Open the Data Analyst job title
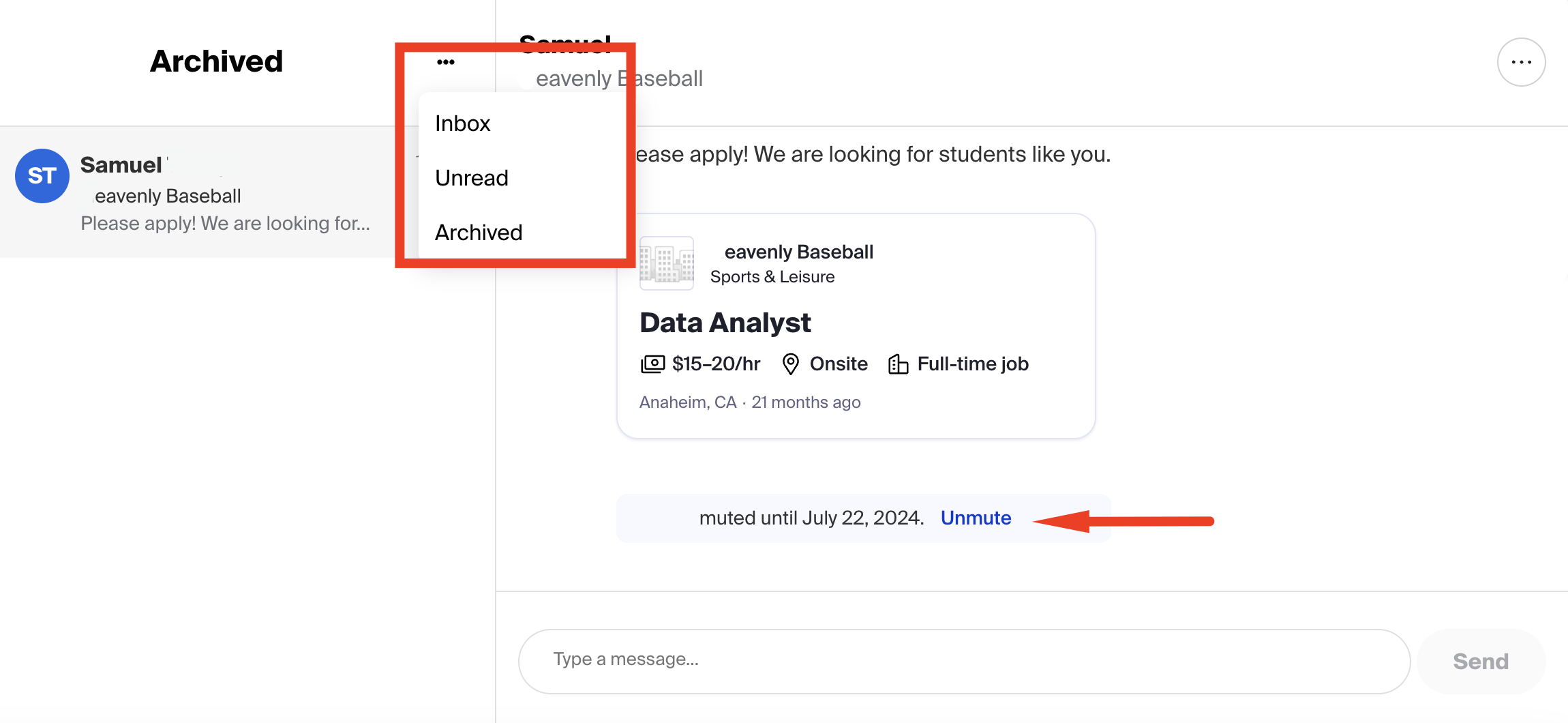 click(725, 323)
